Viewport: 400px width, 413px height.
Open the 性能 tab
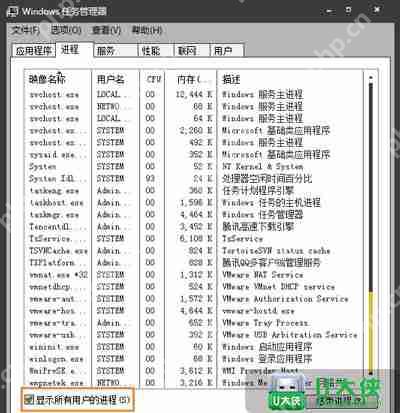click(x=156, y=51)
